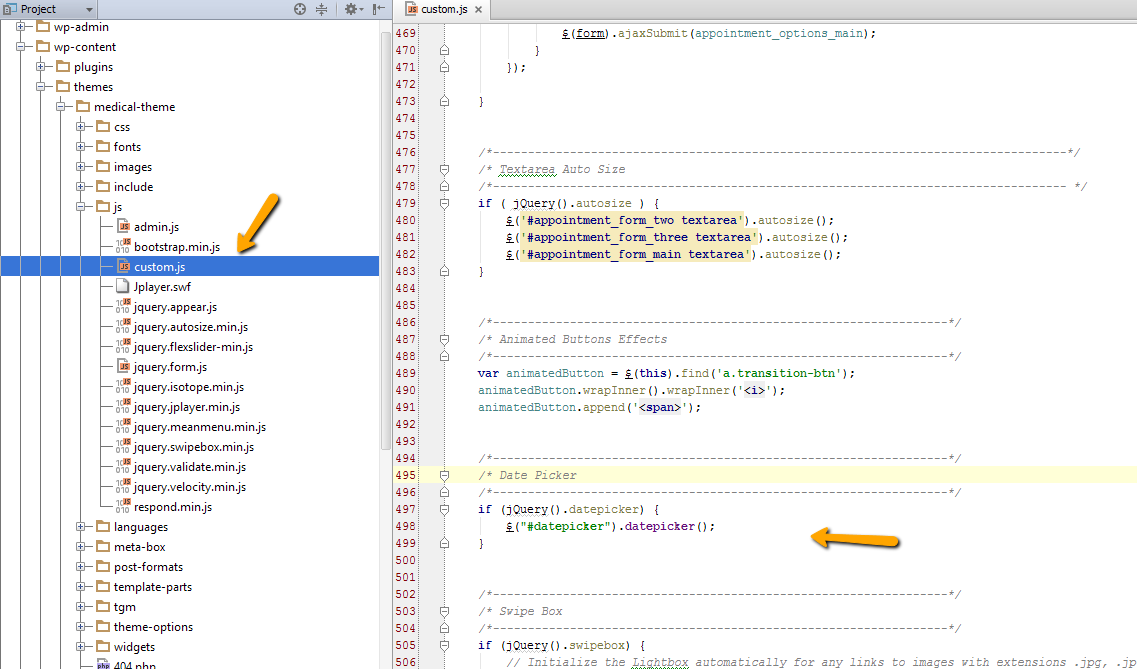This screenshot has width=1137, height=669.
Task: Fold the code block at line 479
Action: click(445, 204)
